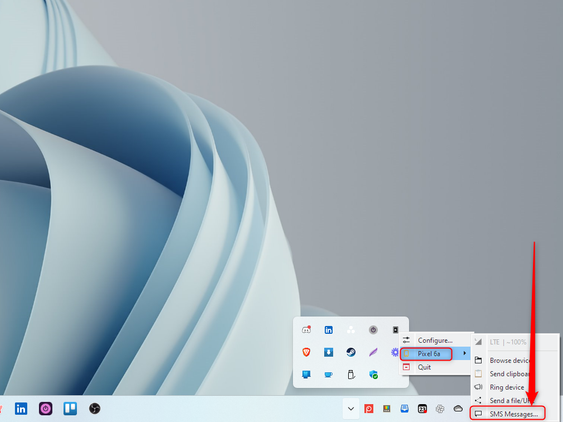Click the gray power-symbol tray icon
The height and width of the screenshot is (422, 563).
click(373, 330)
